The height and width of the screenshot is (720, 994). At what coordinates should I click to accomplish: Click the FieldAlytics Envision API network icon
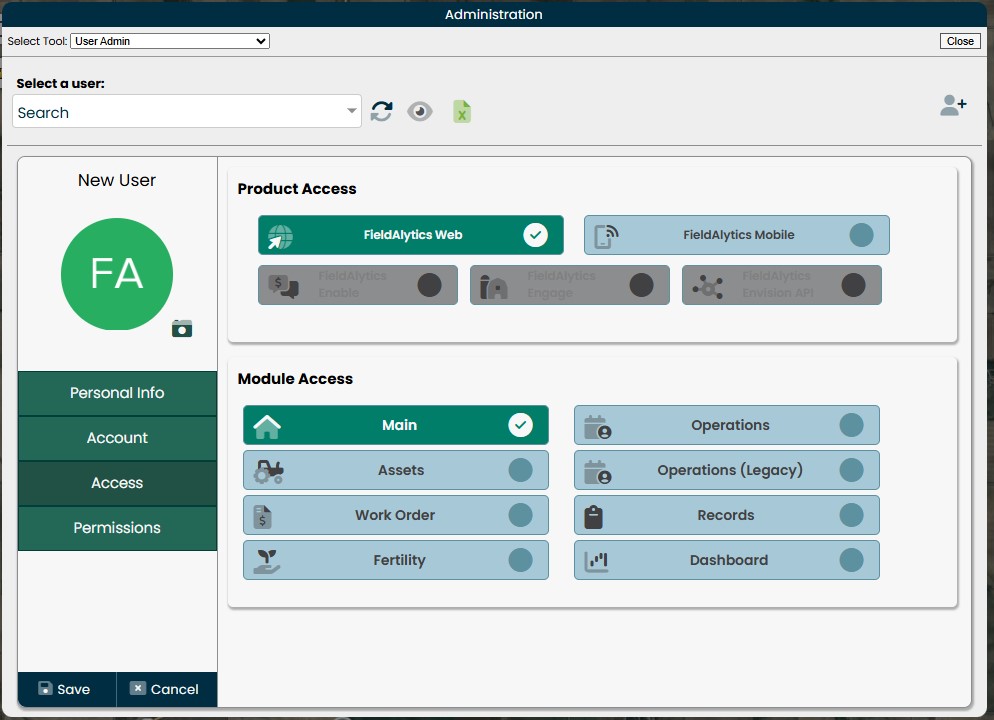707,286
